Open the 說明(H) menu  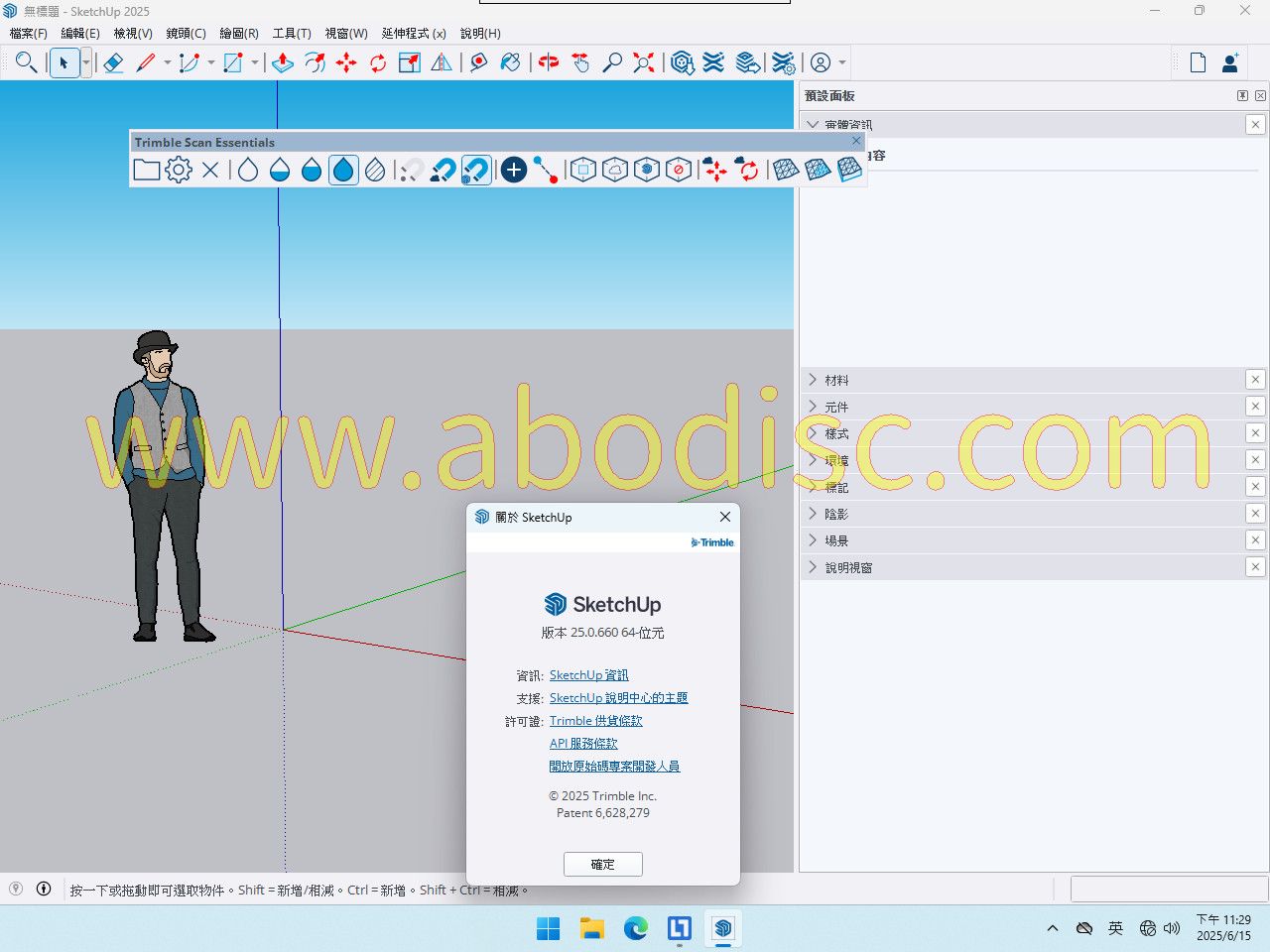(480, 33)
